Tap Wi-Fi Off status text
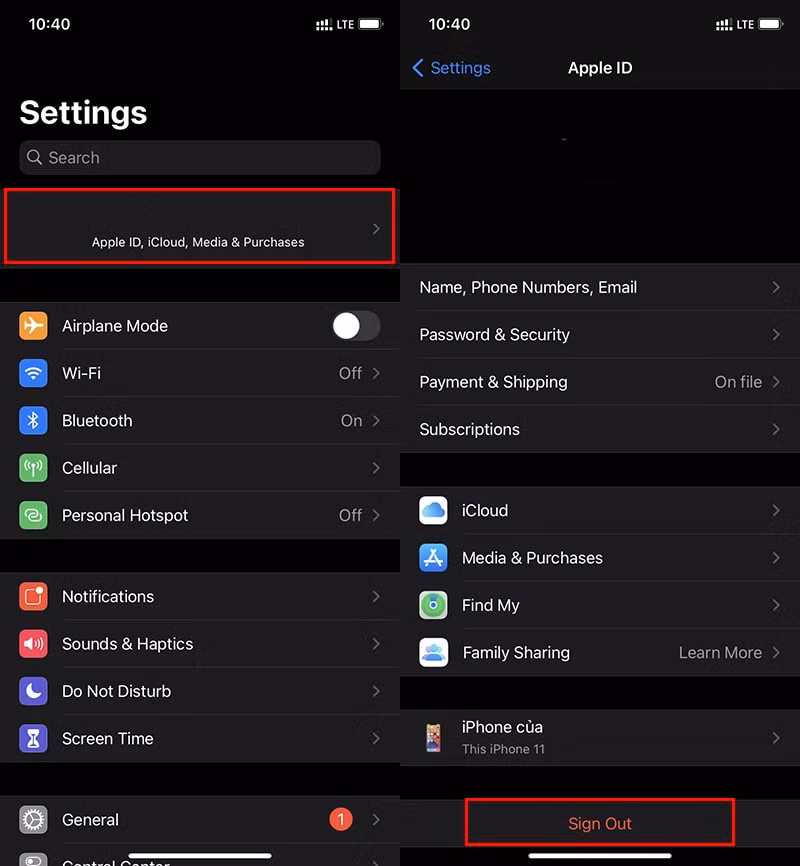The width and height of the screenshot is (800, 866). (x=350, y=373)
